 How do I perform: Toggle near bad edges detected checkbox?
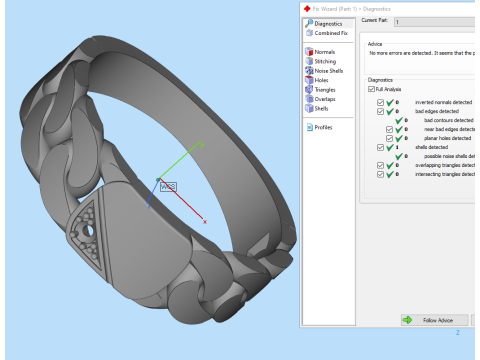pyautogui.click(x=389, y=129)
